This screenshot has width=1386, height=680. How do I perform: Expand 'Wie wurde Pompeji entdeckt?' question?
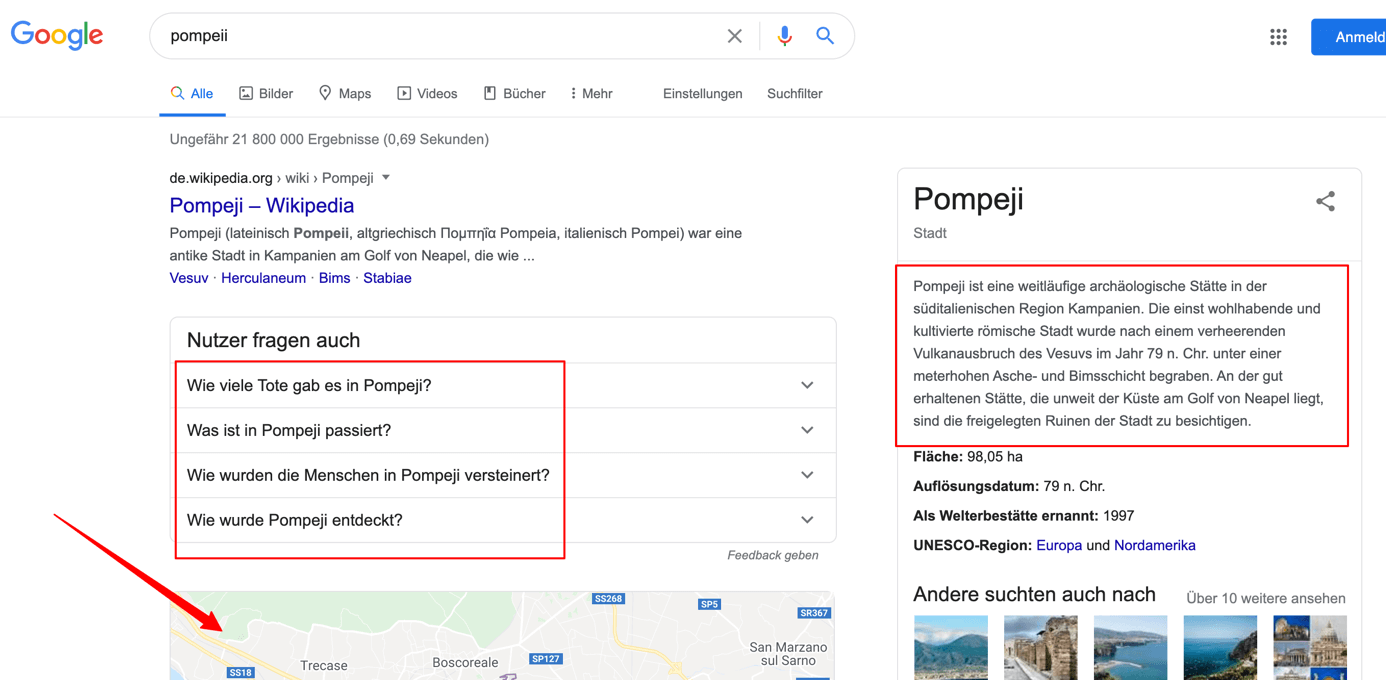tap(503, 520)
